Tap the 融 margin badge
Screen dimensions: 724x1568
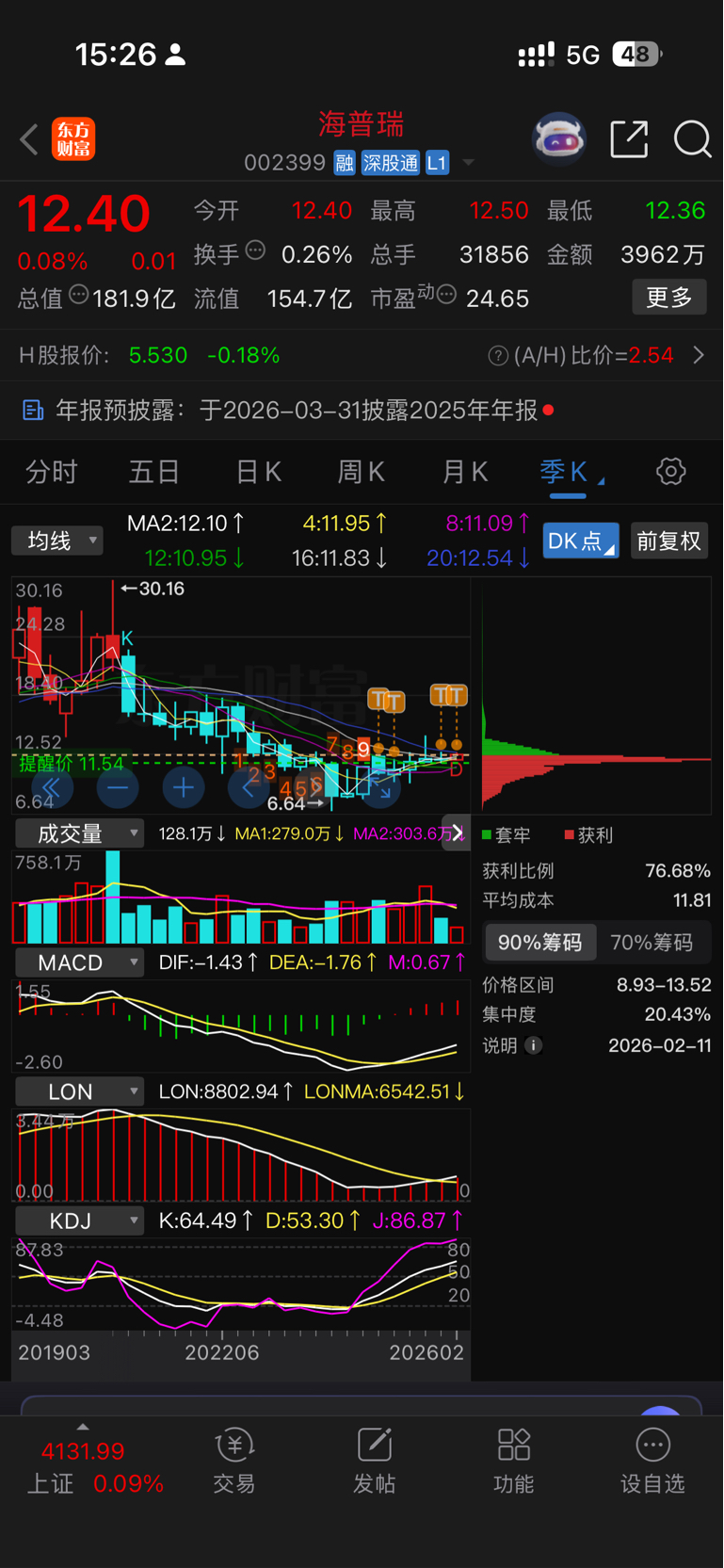pos(345,163)
